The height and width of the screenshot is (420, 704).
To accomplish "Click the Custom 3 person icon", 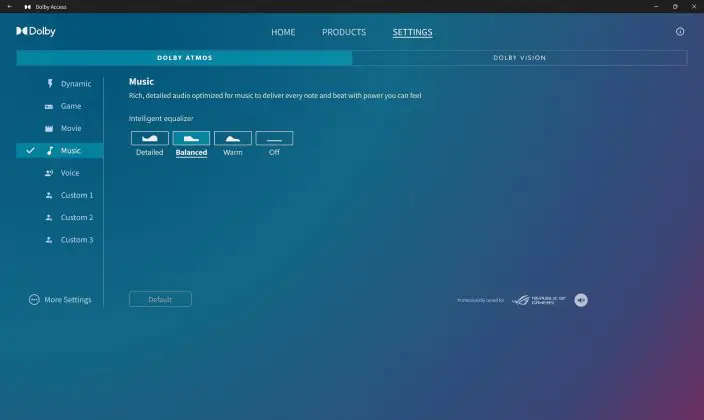I will click(49, 240).
